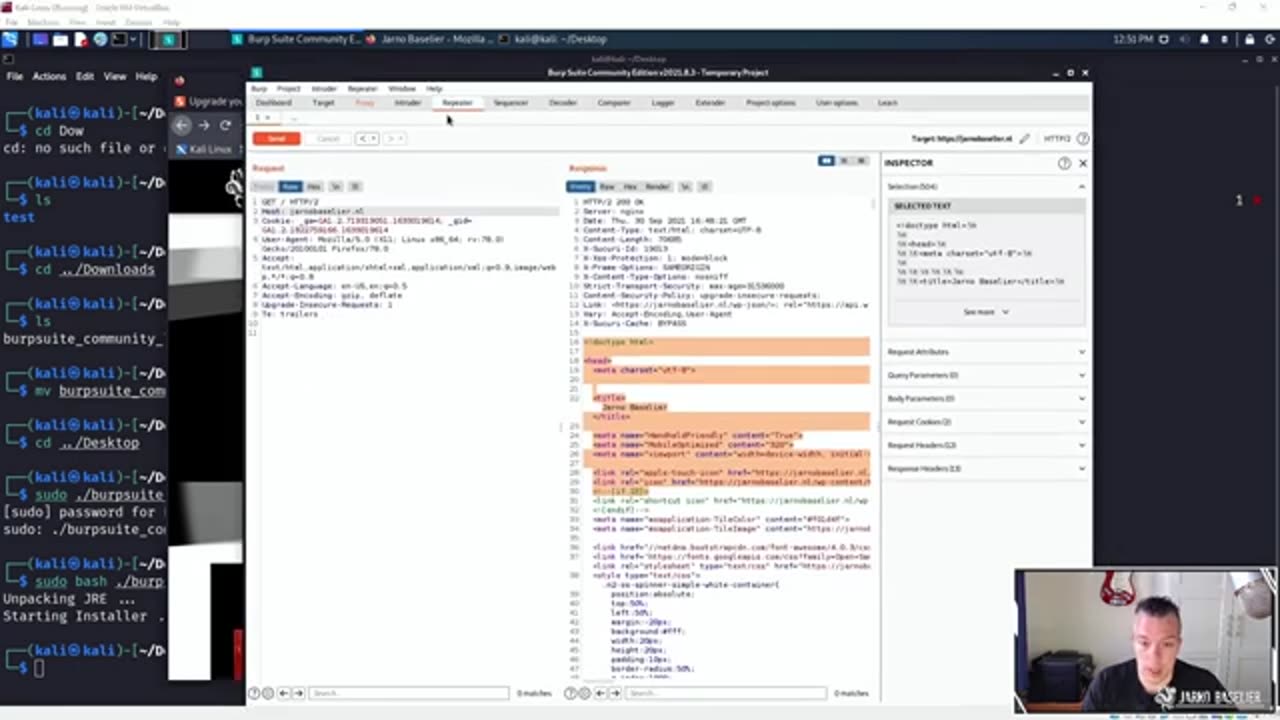Click Firefox forward arrow button
This screenshot has height=720, width=1280.
pos(204,125)
